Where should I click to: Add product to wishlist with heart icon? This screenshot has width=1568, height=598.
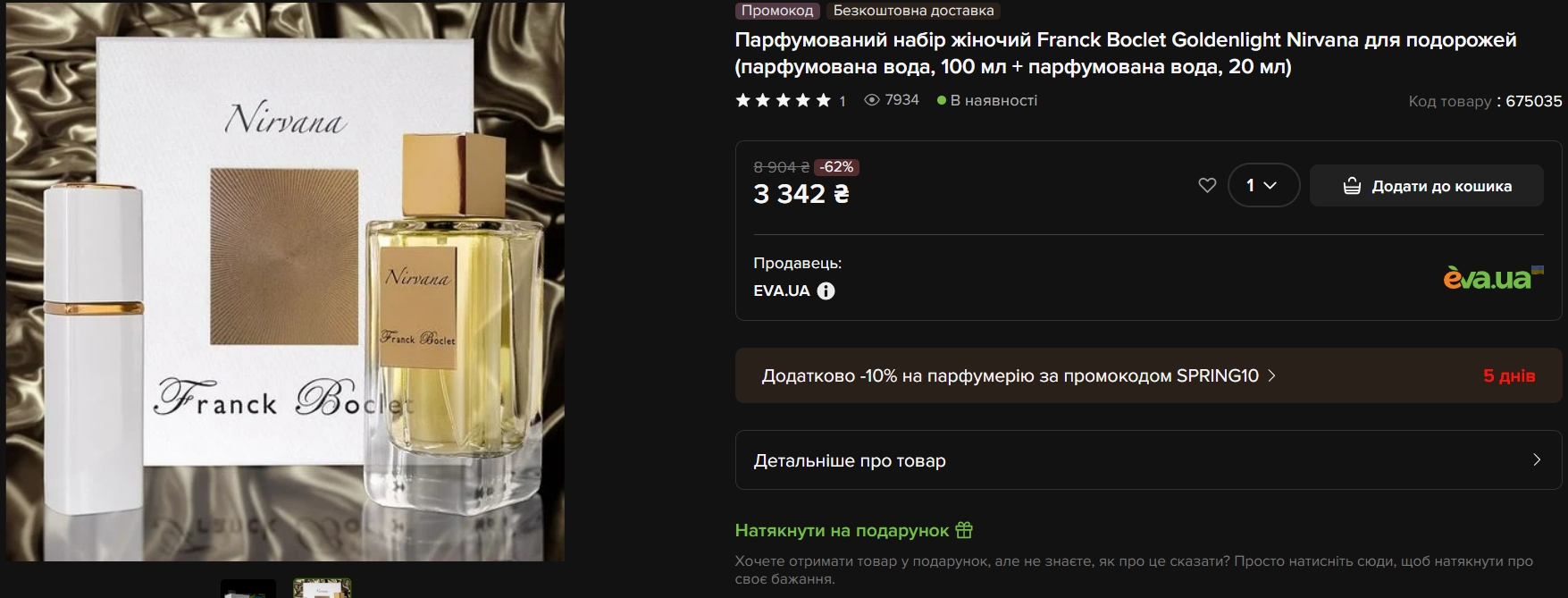[1207, 186]
